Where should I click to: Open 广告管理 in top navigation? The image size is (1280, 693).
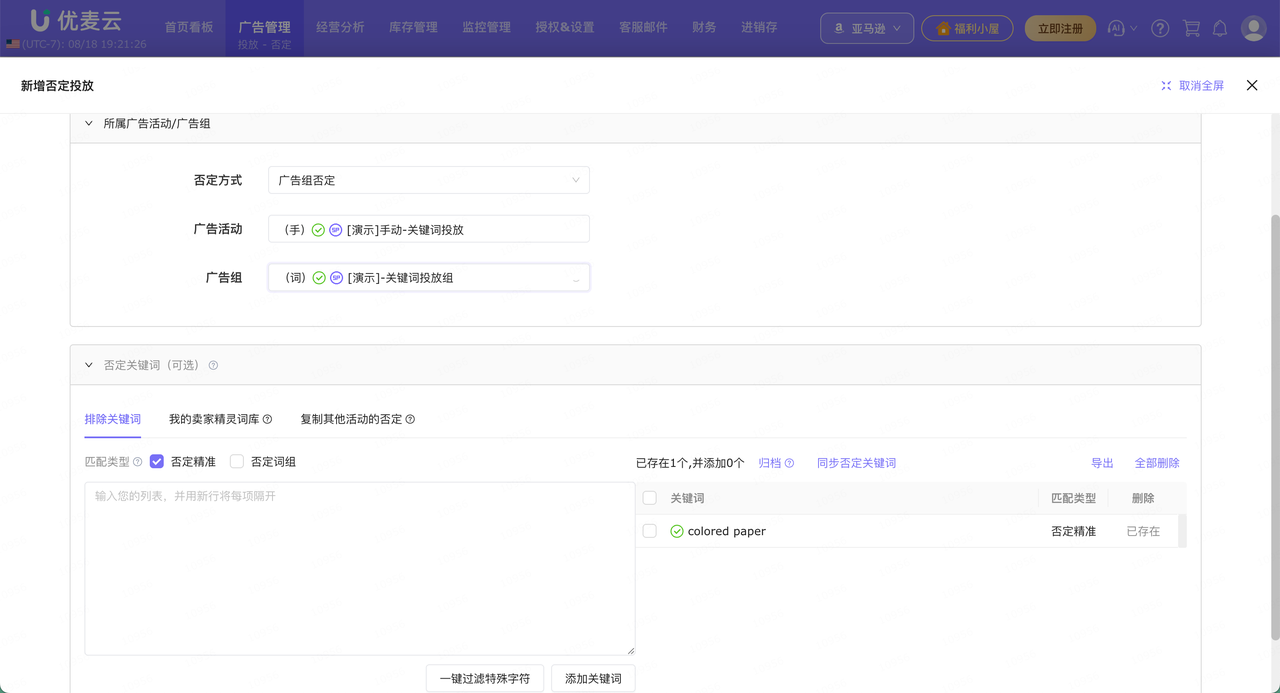[x=265, y=27]
